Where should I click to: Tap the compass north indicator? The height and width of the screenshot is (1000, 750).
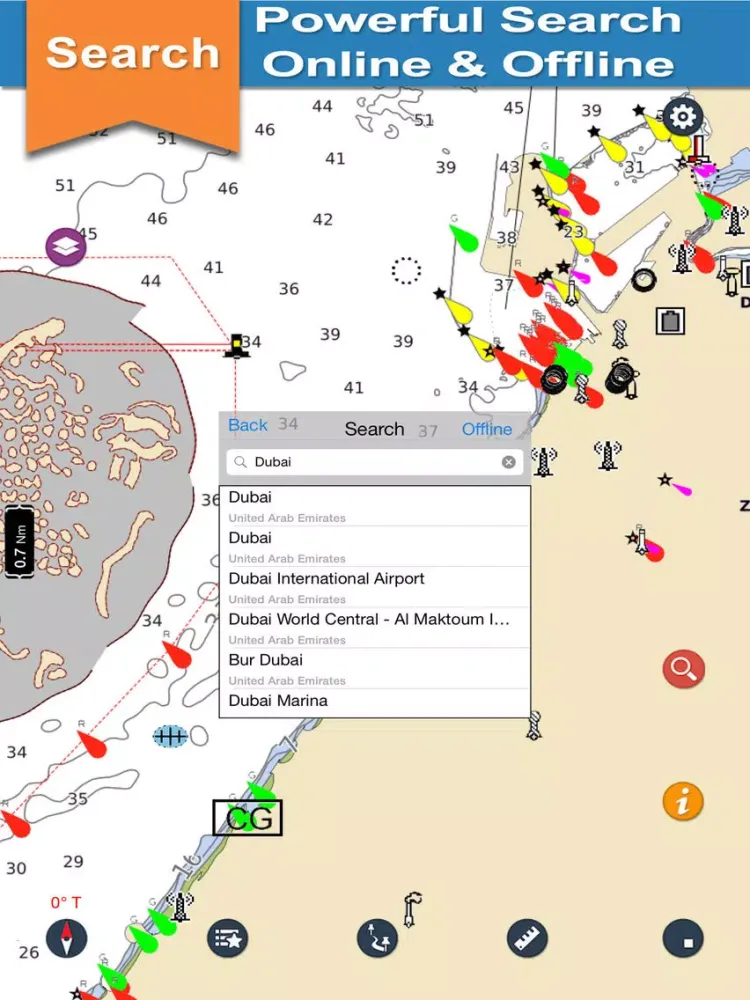point(66,938)
